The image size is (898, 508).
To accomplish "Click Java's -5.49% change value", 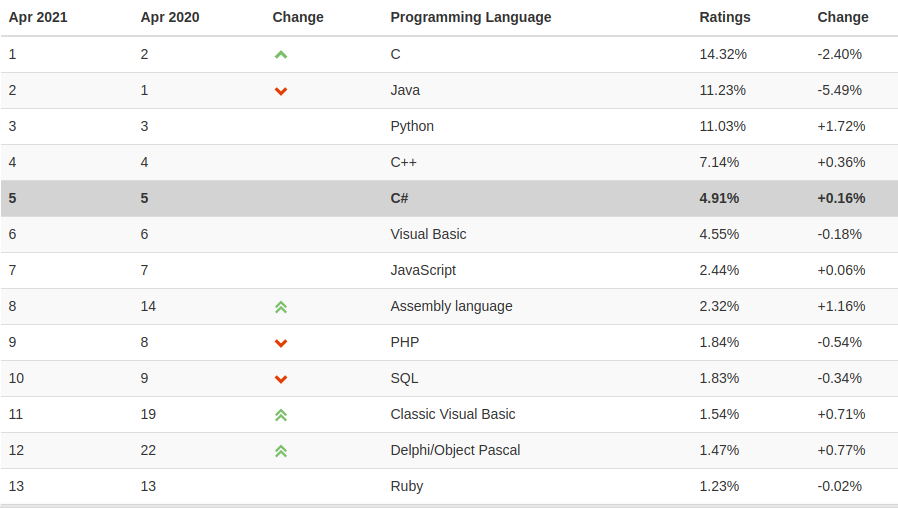I will [x=839, y=90].
